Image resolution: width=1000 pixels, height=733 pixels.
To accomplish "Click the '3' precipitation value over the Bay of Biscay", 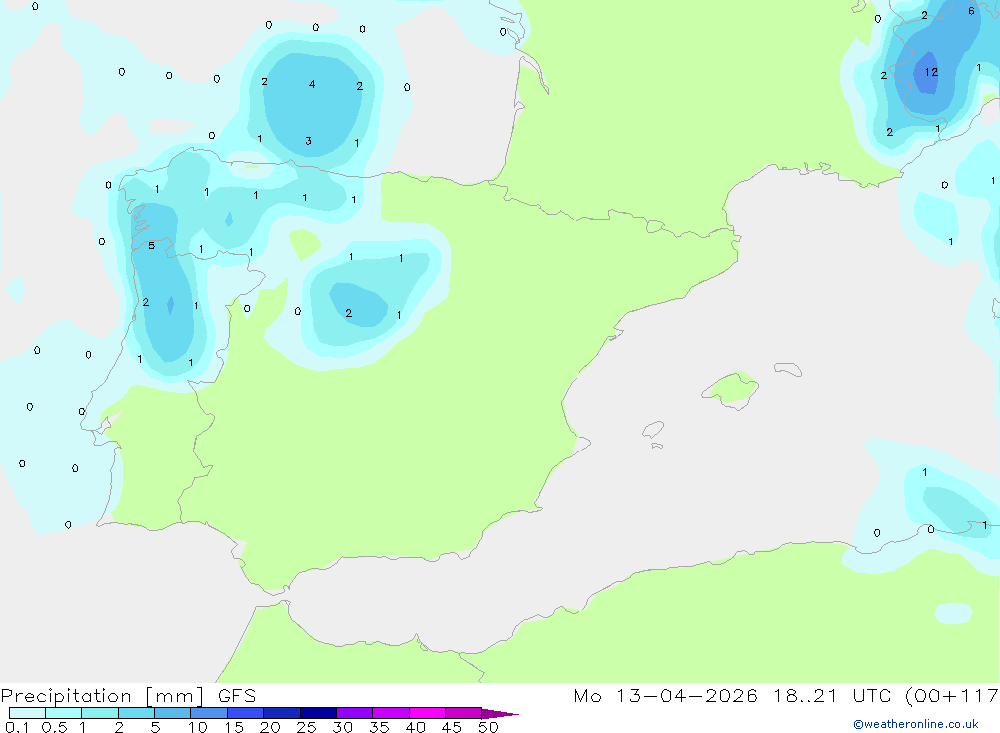I will [308, 141].
